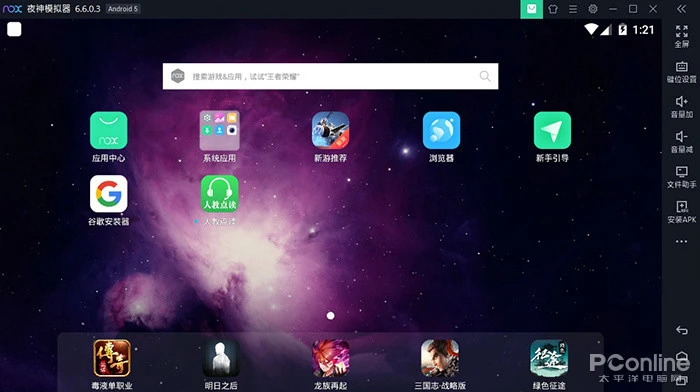Click the cellular signal status icon

coord(606,29)
